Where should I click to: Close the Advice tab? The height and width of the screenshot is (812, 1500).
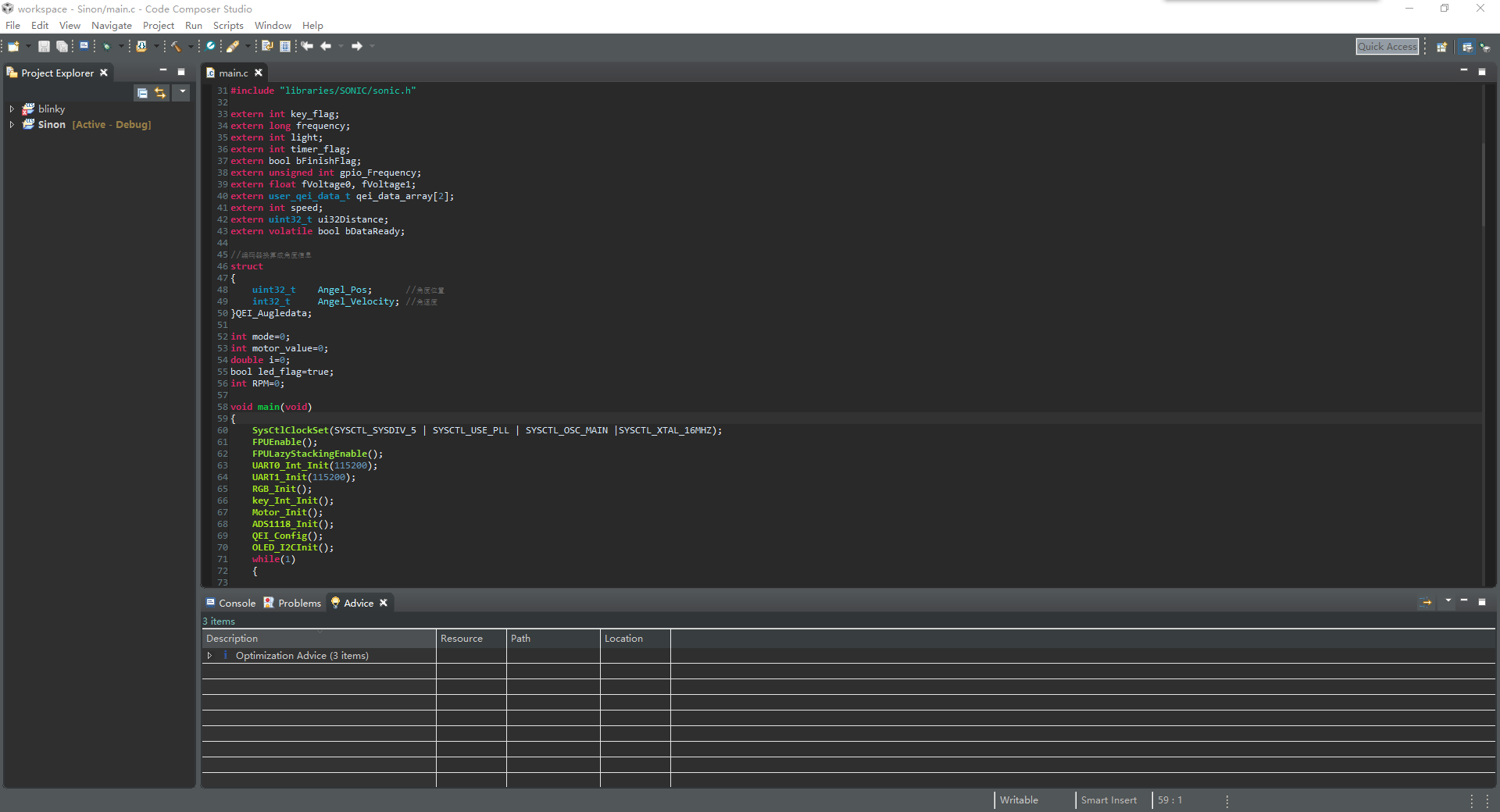[384, 603]
